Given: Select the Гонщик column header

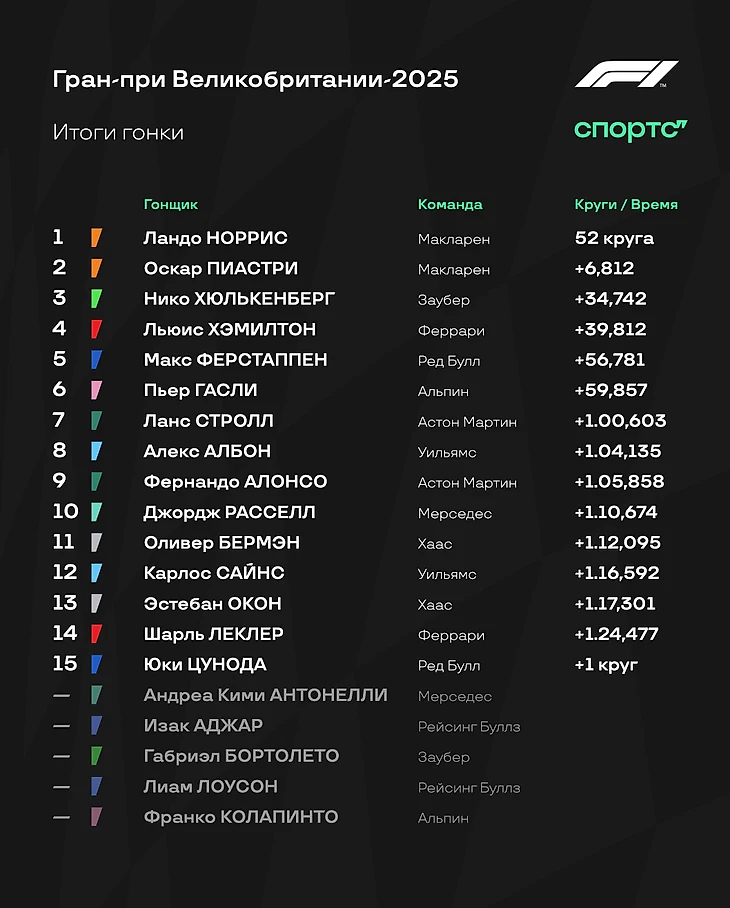Looking at the screenshot, I should pos(171,204).
